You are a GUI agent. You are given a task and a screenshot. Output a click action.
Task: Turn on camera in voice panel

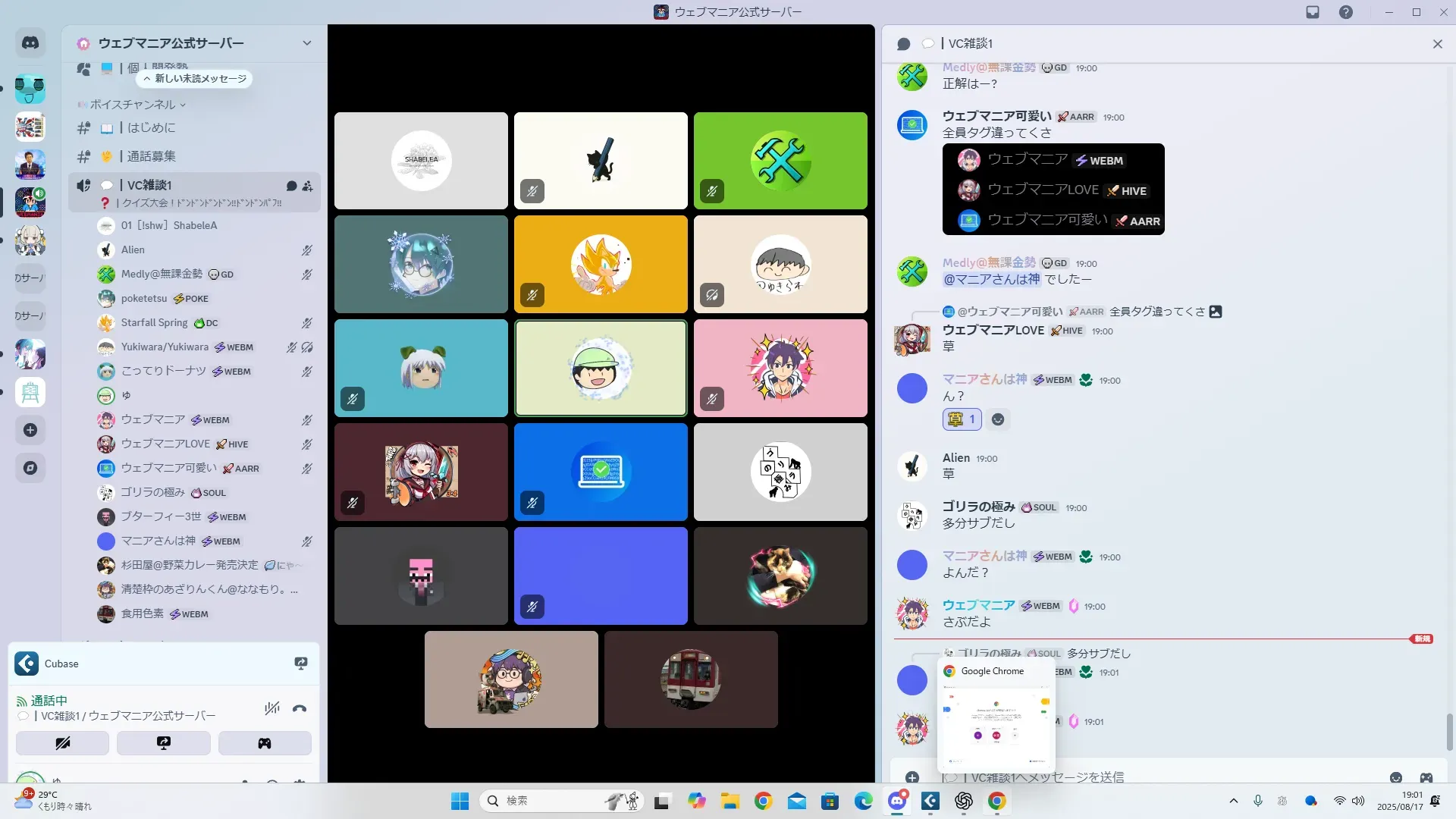[62, 743]
